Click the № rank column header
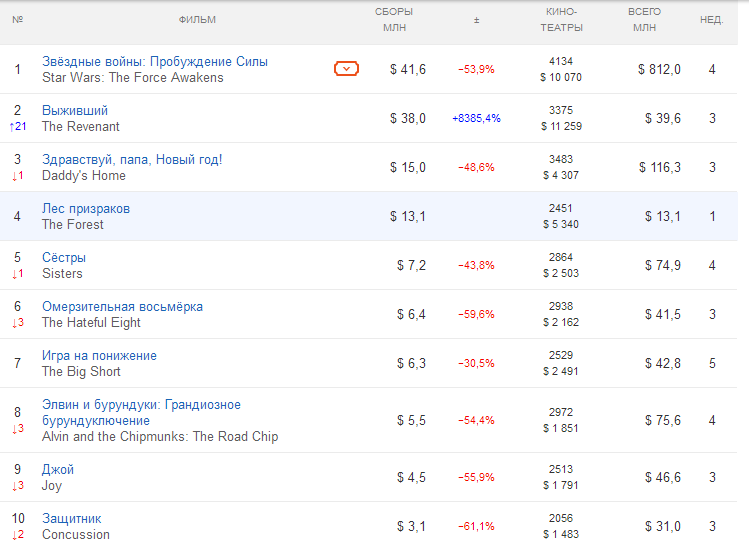This screenshot has height=547, width=749. click(18, 20)
